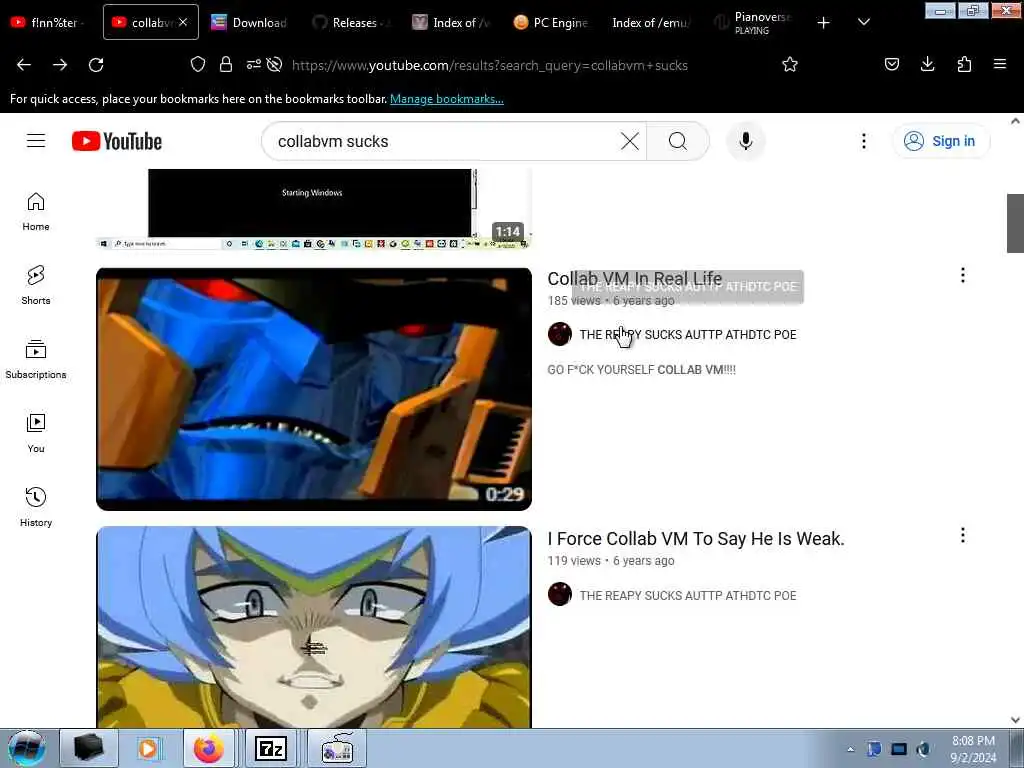Switch to the Download tab

tap(249, 22)
